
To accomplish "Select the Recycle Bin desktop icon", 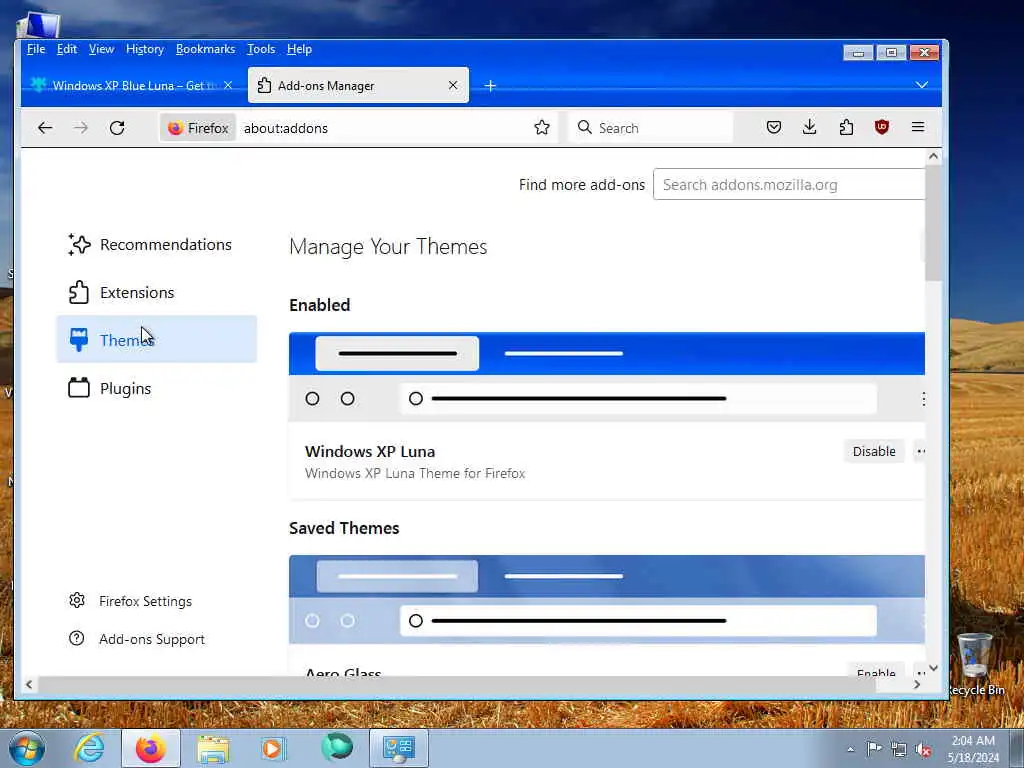I will 975,664.
